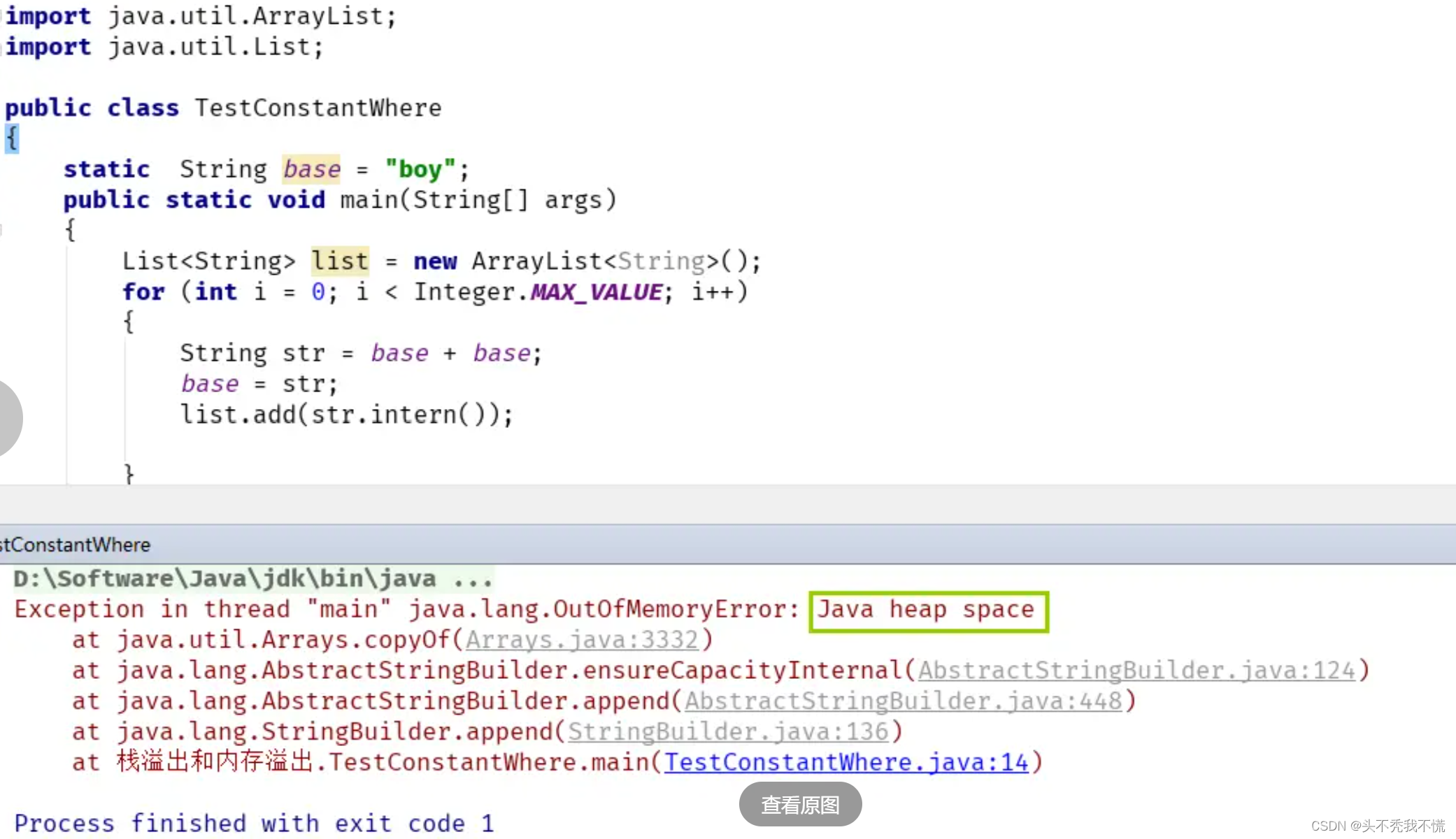
Task: Jump to TestConstantWhere.java:14 source link
Action: tap(845, 762)
